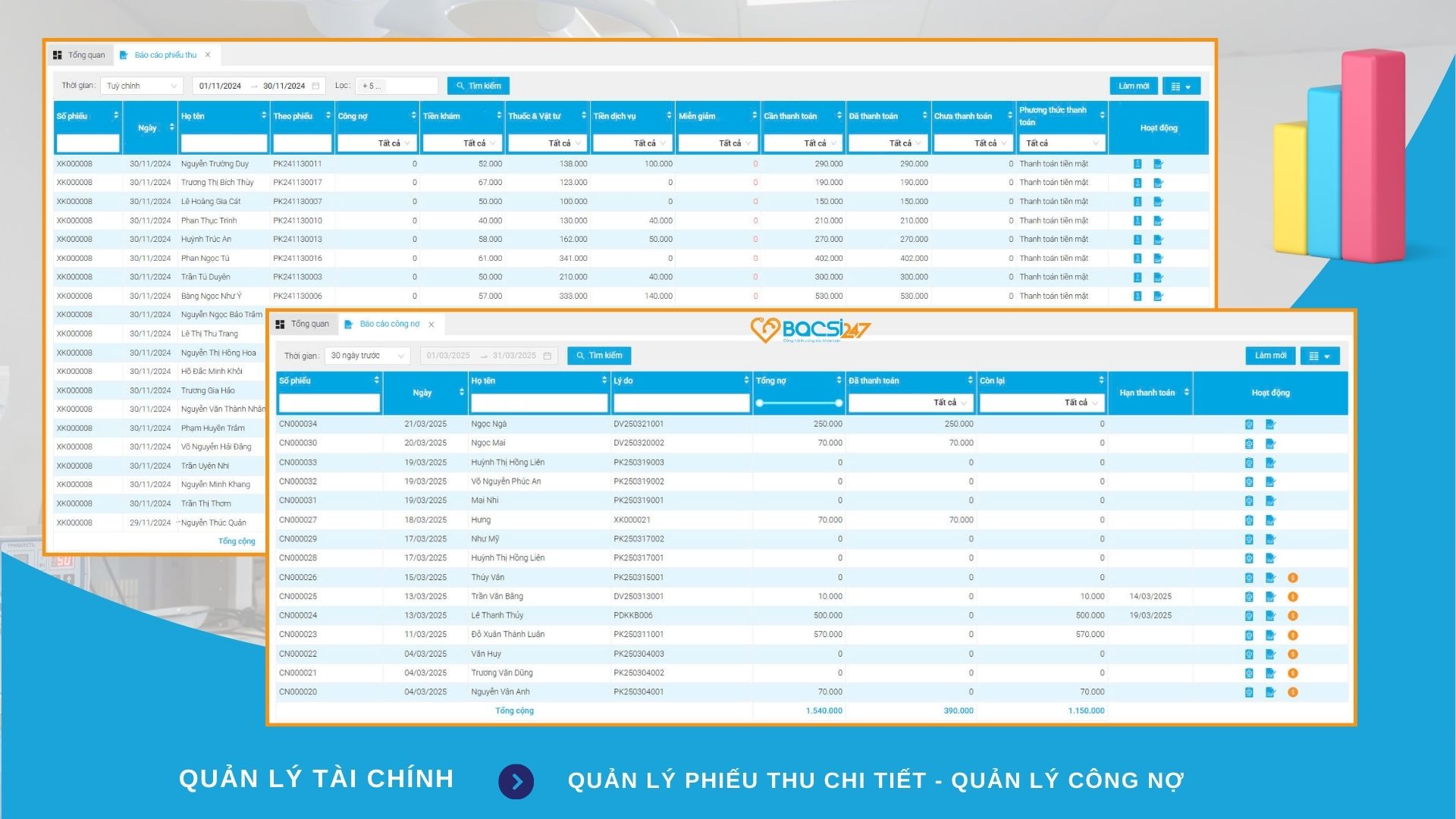View receipt for Phan Ngọc Tú

[x=1137, y=259]
